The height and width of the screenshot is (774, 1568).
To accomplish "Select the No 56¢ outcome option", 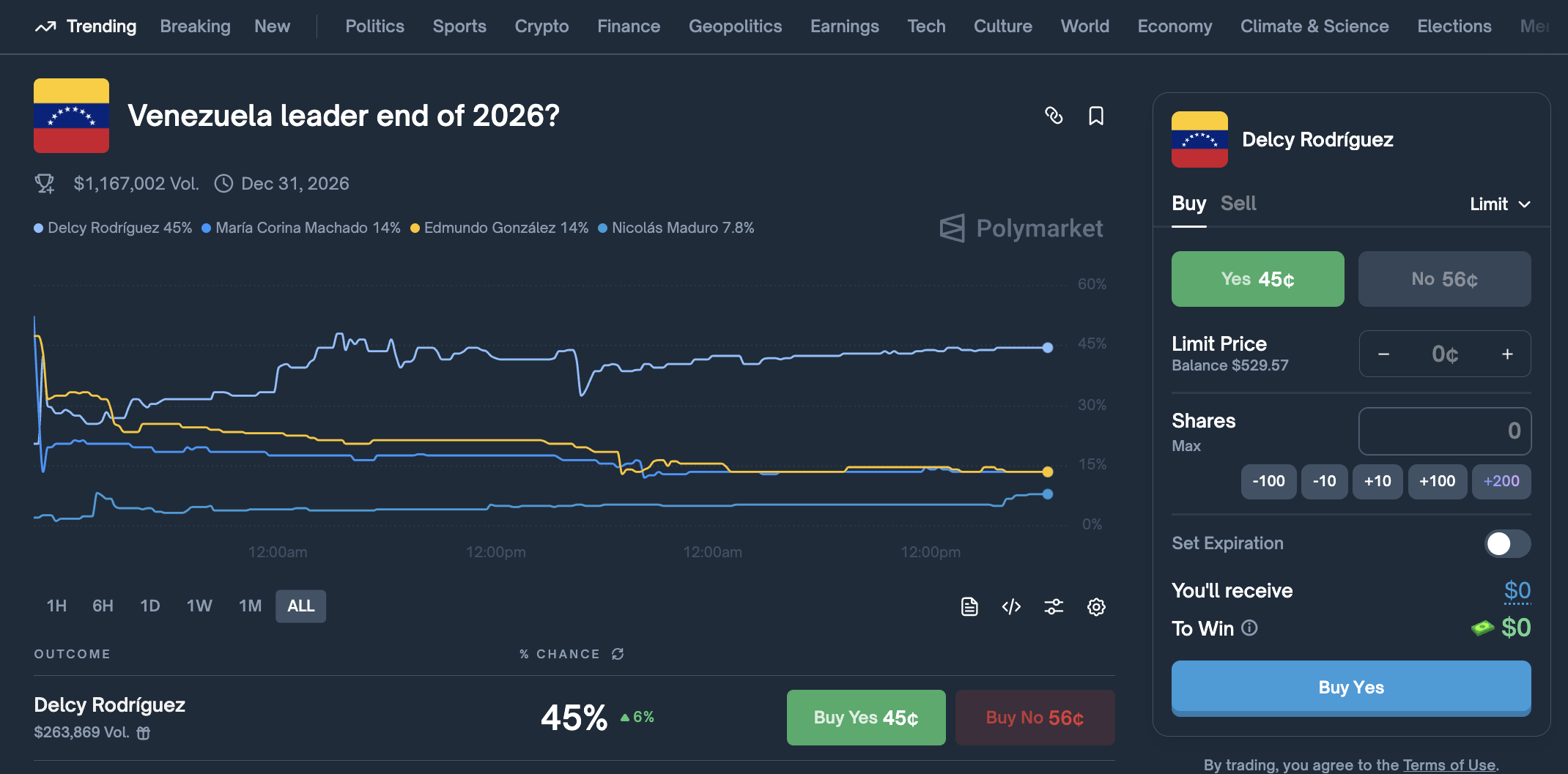I will [x=1444, y=279].
